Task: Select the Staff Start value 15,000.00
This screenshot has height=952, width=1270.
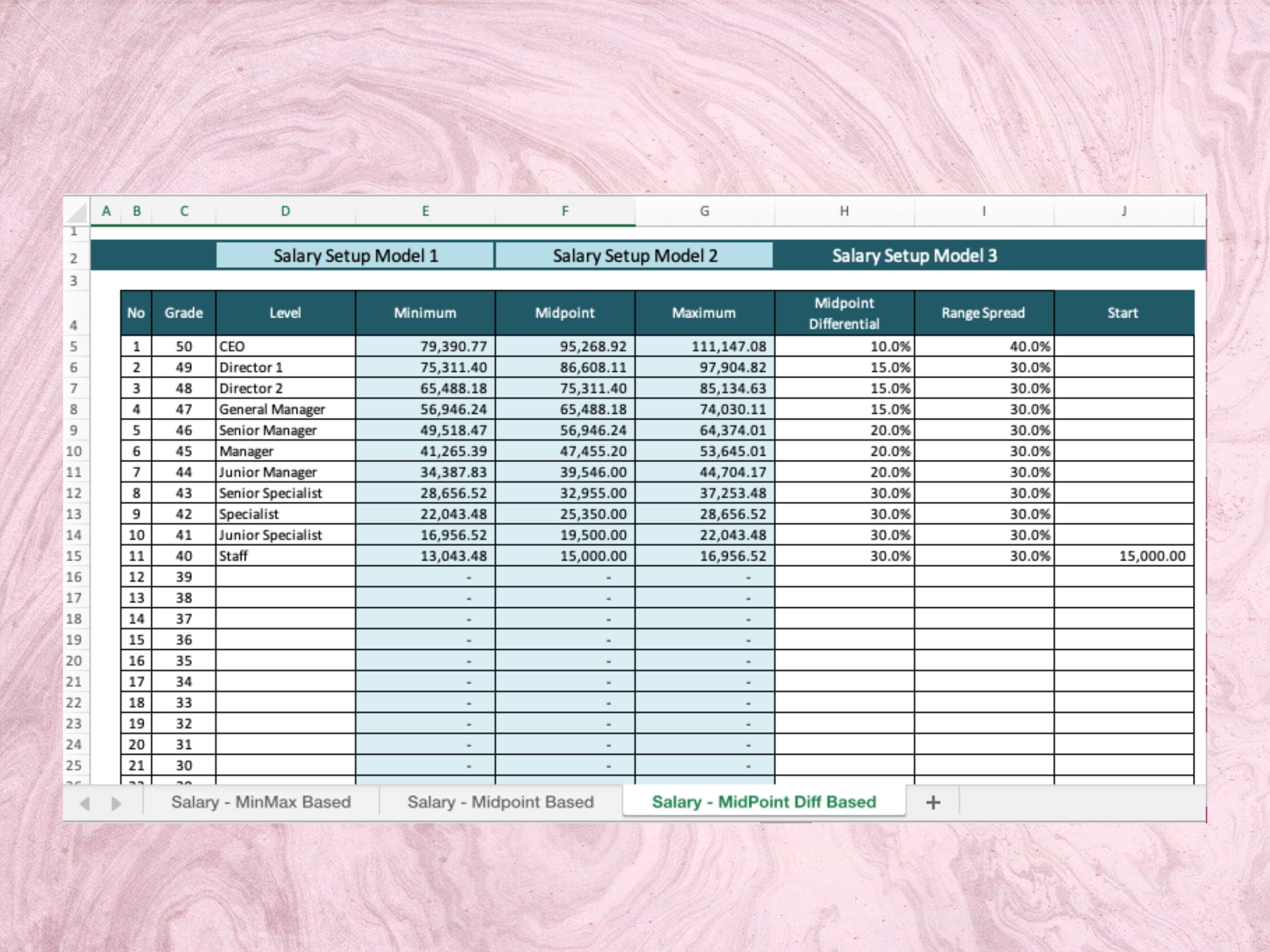Action: pyautogui.click(x=1123, y=556)
